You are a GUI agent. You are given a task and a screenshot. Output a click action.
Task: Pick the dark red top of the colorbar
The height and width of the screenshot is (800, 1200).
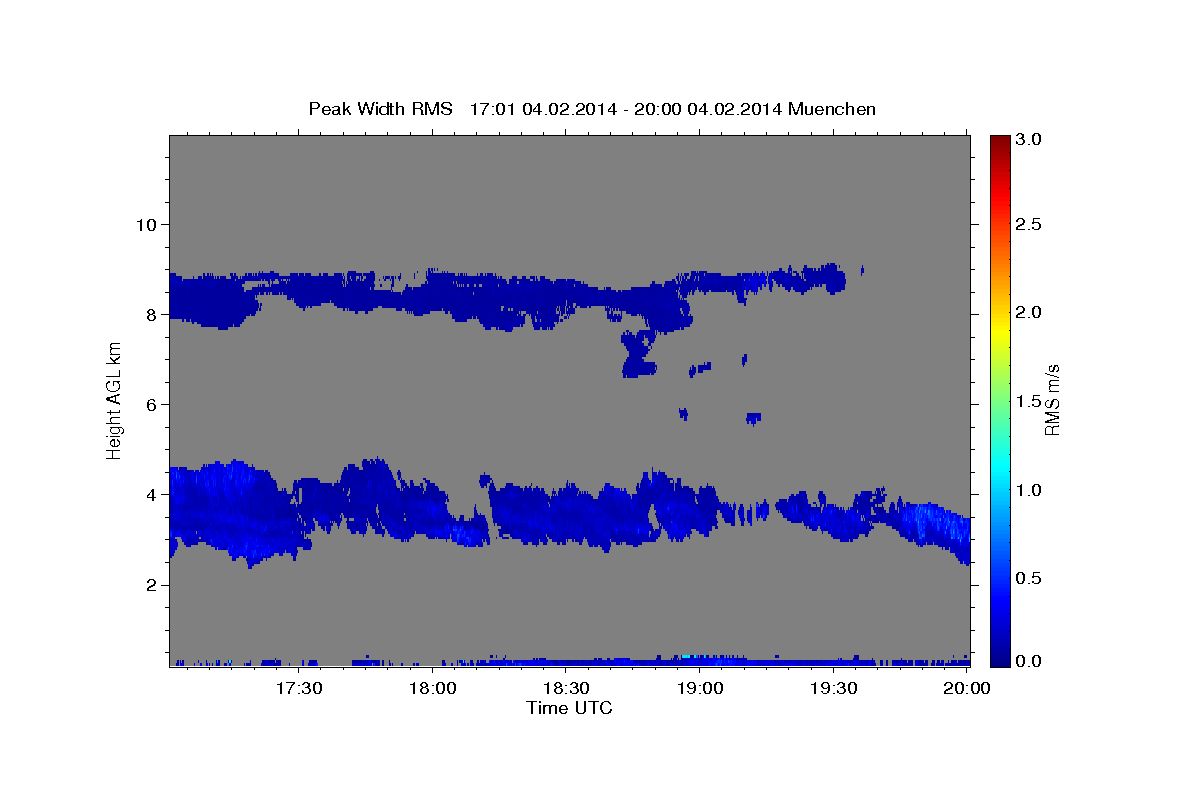pyautogui.click(x=999, y=142)
